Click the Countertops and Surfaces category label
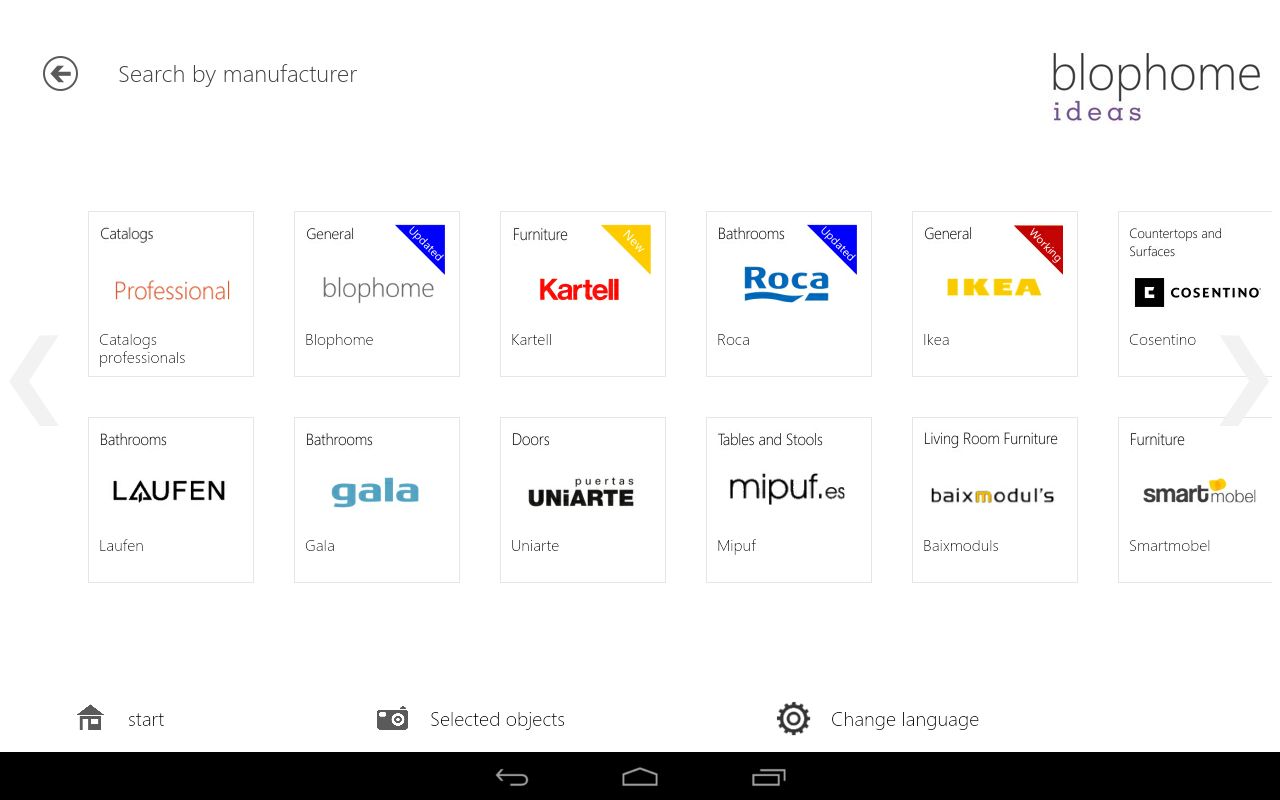The height and width of the screenshot is (800, 1280). click(1175, 242)
